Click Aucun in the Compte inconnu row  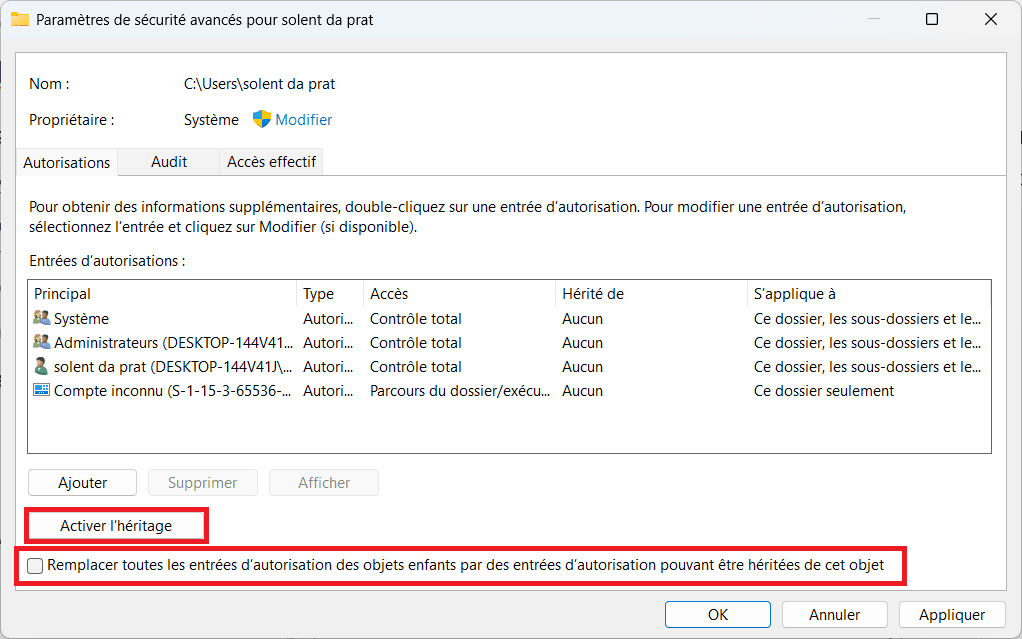click(x=583, y=391)
